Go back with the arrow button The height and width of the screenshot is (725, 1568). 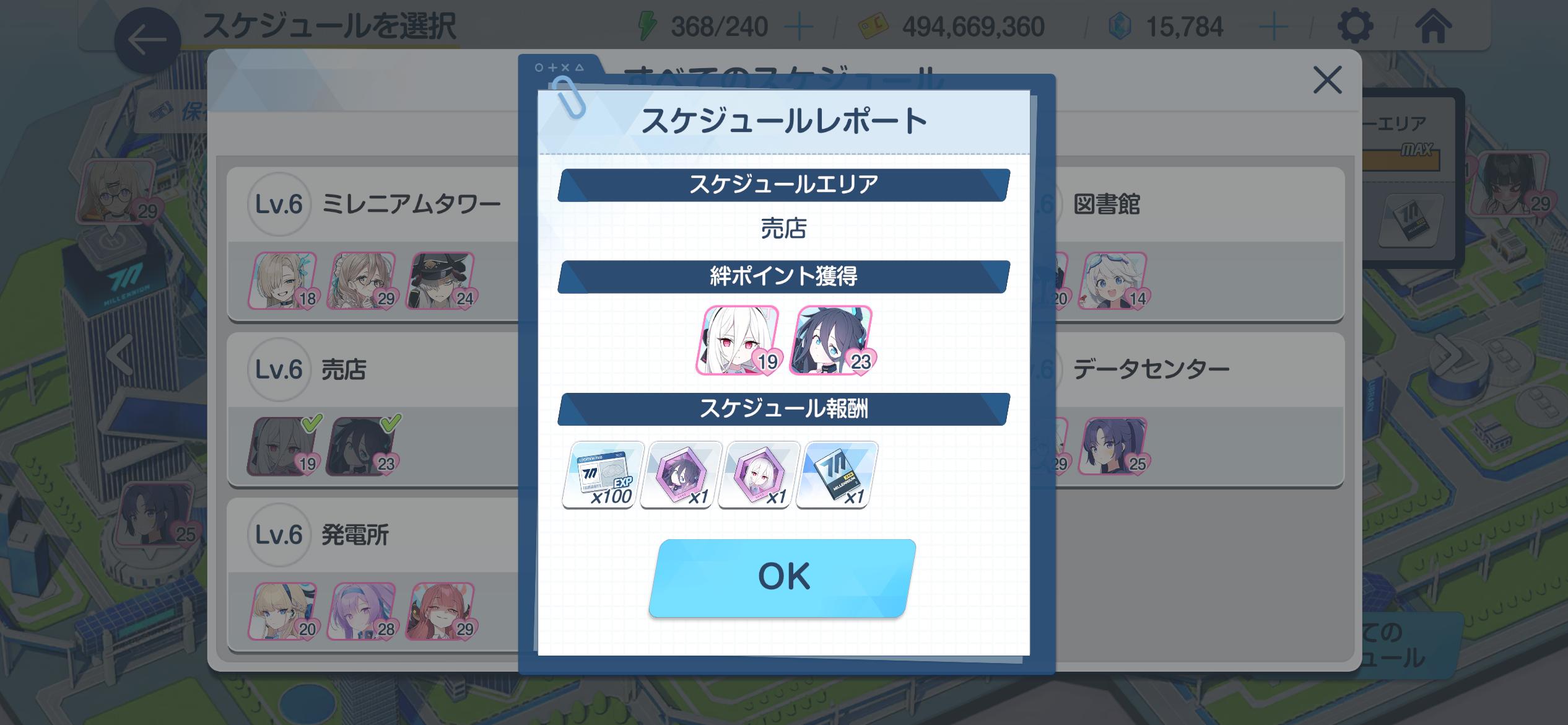tap(148, 41)
